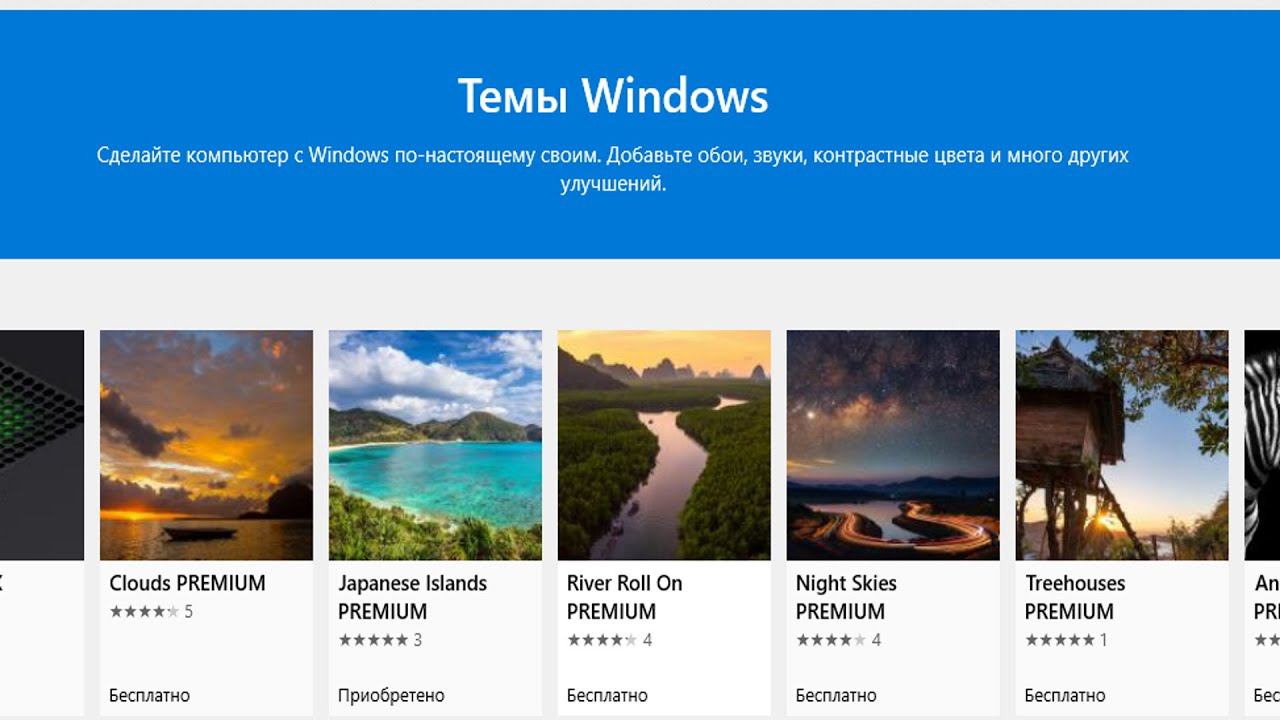Click the description starting with Сделайте компьютер

click(613, 170)
